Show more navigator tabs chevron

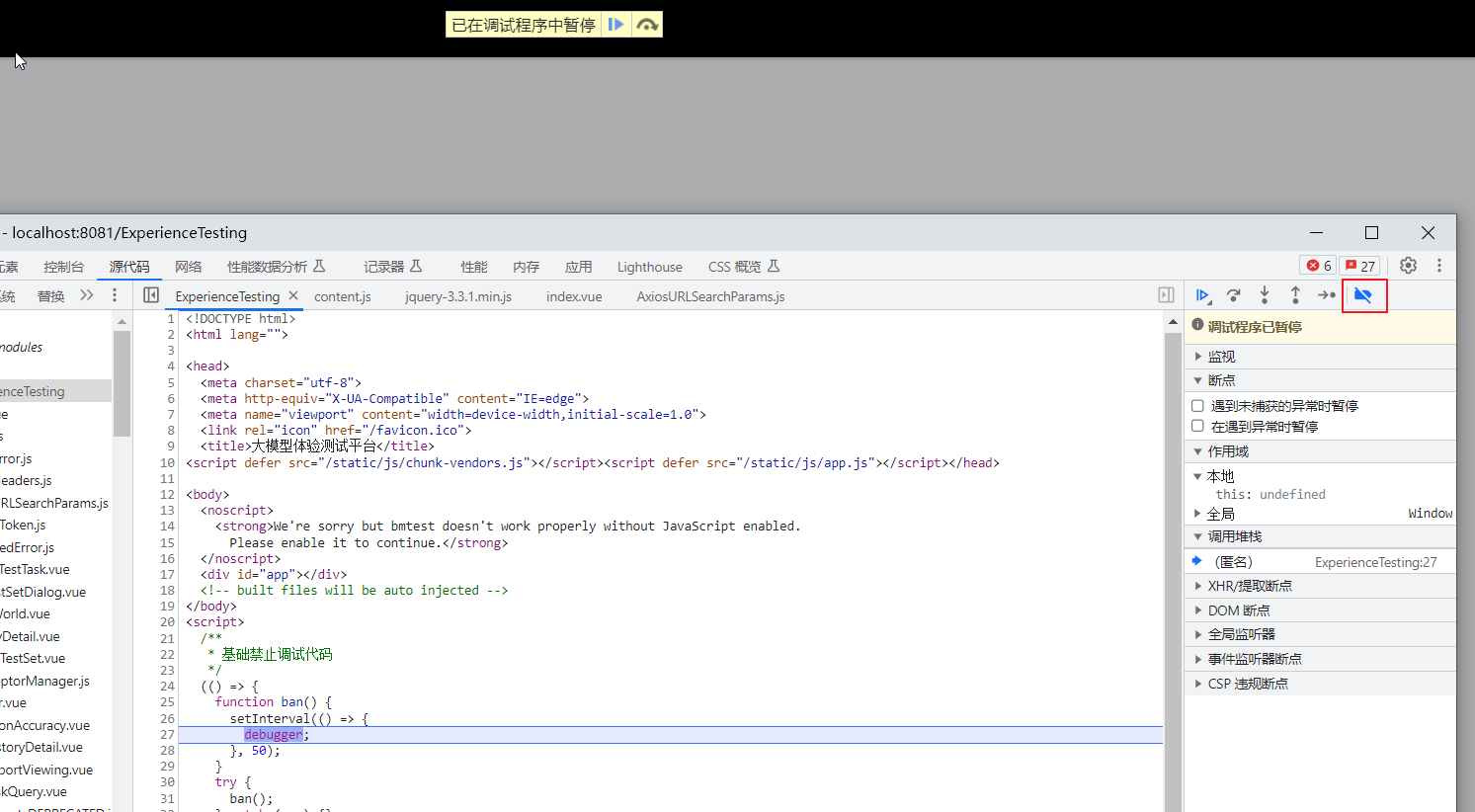[x=87, y=295]
